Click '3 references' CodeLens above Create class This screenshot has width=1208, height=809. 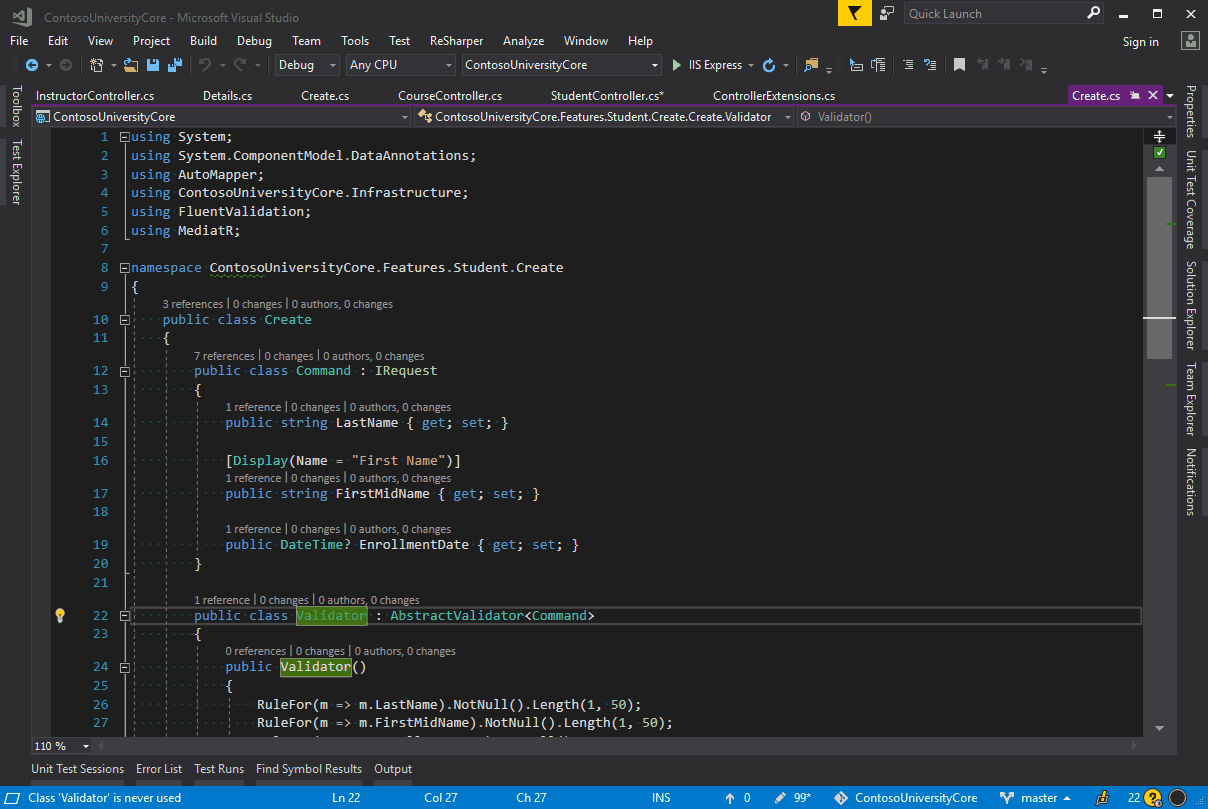193,304
